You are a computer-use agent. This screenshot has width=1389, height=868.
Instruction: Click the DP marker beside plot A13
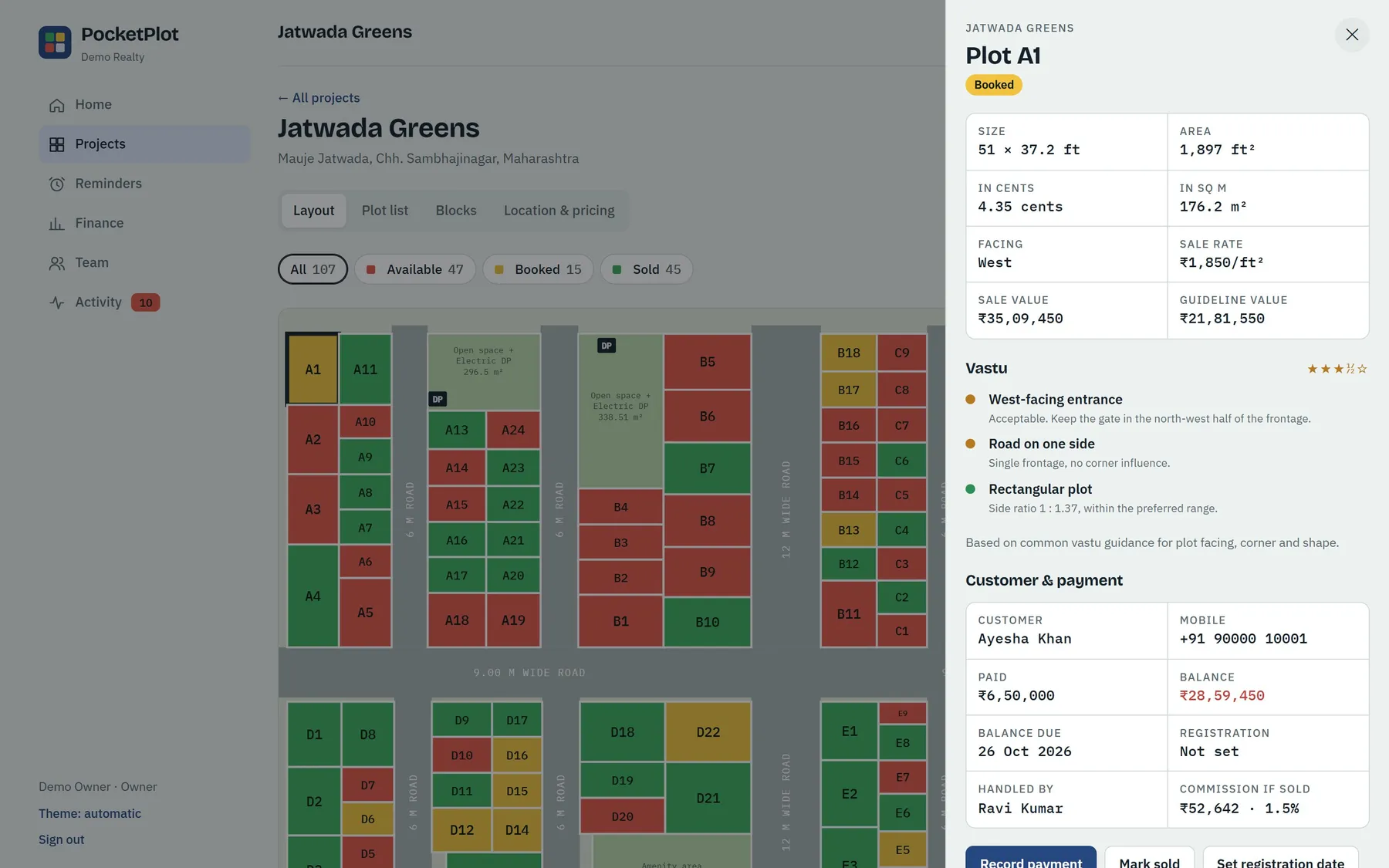pos(438,399)
